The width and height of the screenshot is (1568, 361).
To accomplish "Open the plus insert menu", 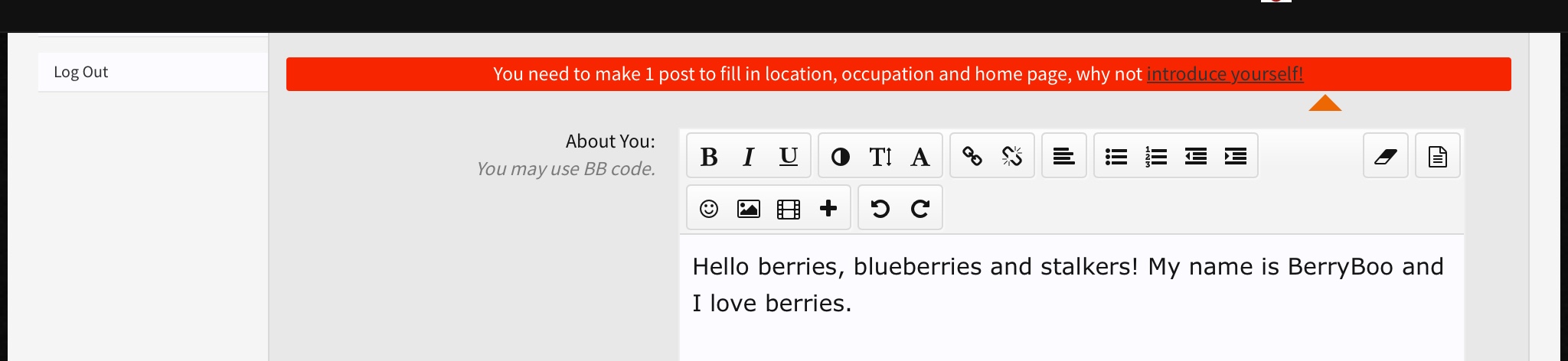I will (828, 208).
